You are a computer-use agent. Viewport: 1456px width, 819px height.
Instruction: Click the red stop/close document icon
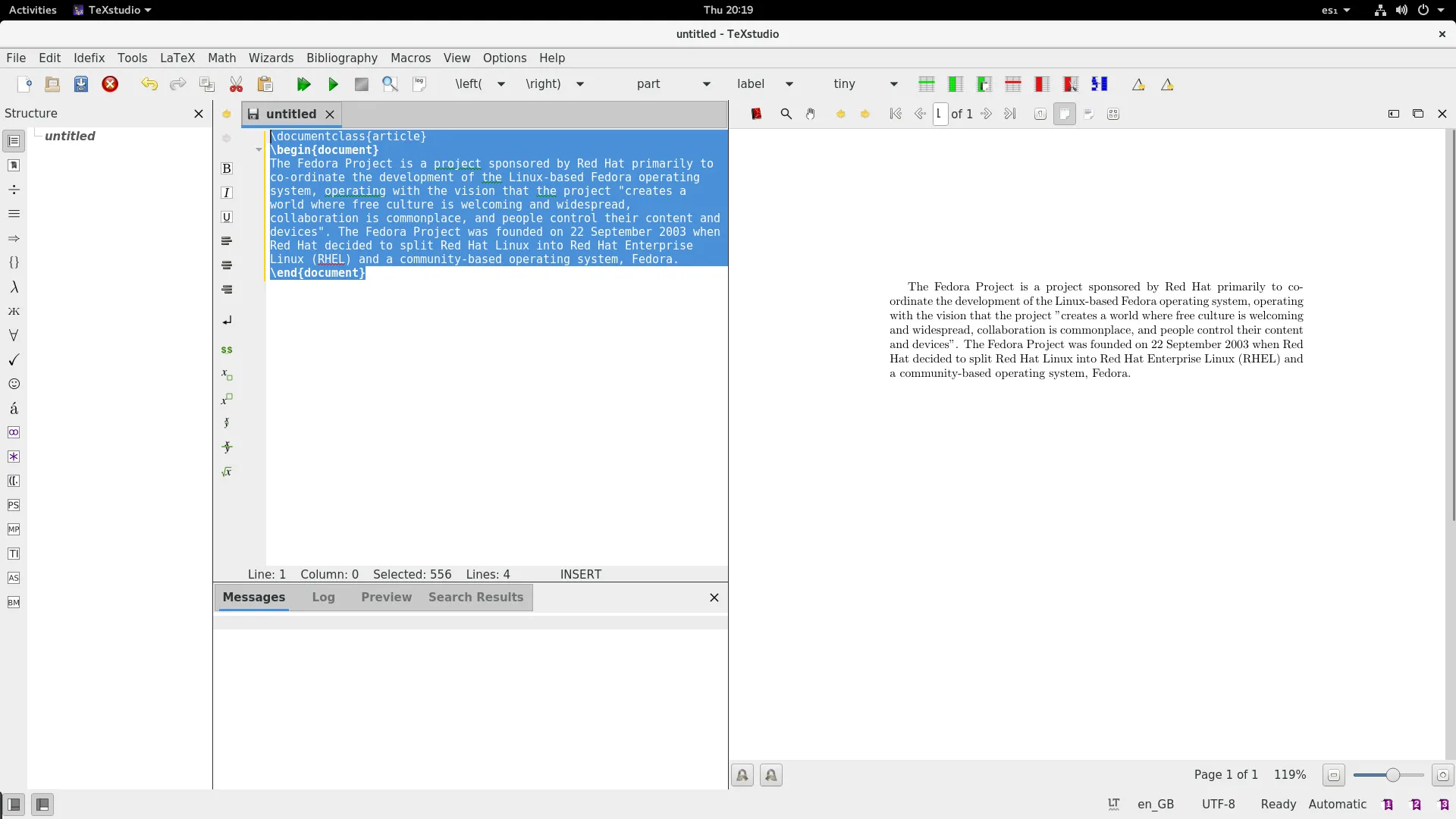point(110,84)
